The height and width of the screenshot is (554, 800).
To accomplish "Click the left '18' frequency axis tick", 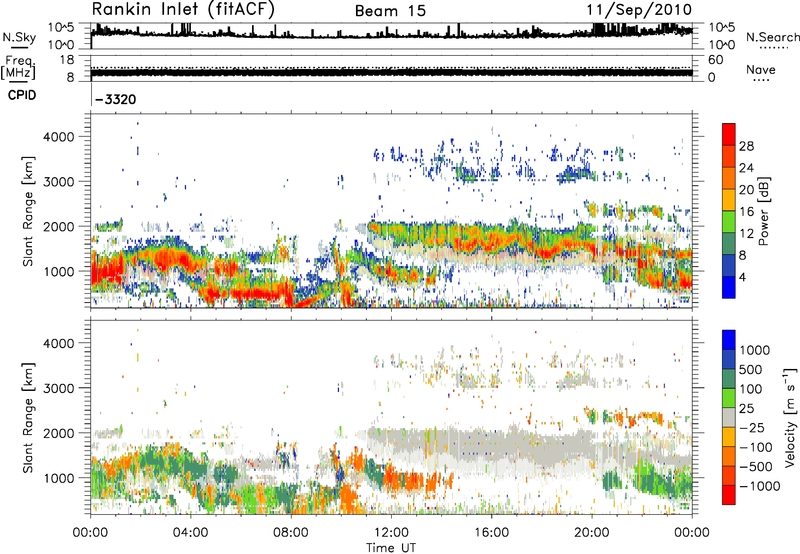I will click(67, 60).
